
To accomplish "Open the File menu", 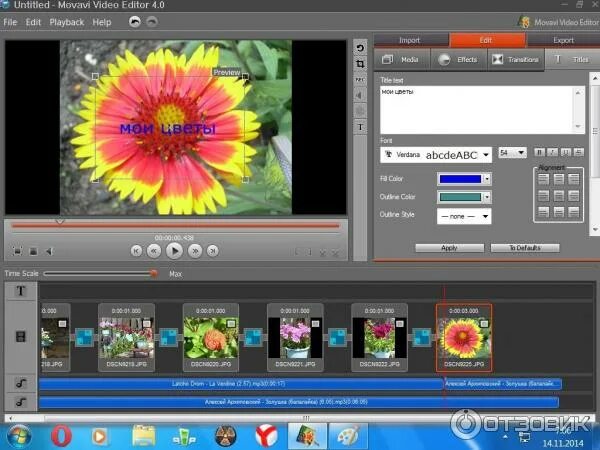I will [10, 22].
